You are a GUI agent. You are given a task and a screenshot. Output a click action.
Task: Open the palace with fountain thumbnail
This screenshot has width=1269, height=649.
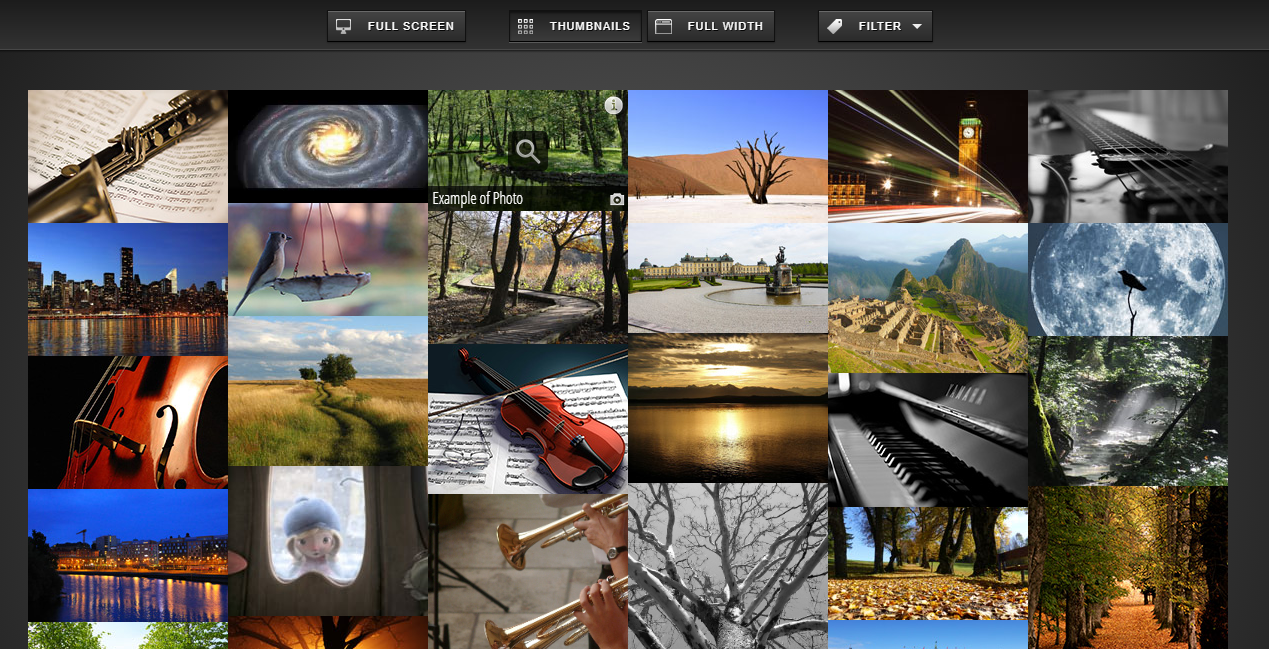tap(728, 278)
